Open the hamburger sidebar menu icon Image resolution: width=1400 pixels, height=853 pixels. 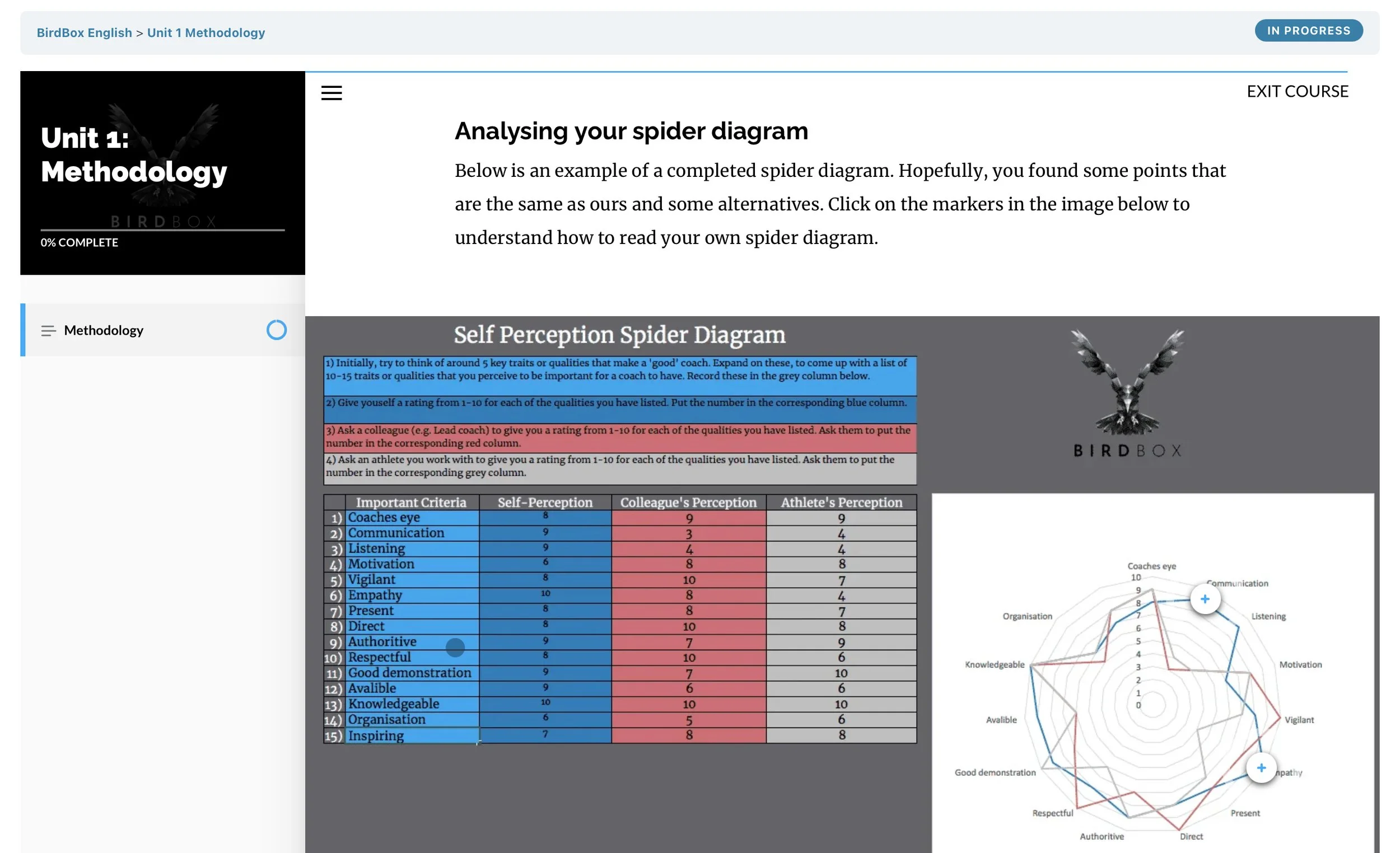(x=332, y=92)
